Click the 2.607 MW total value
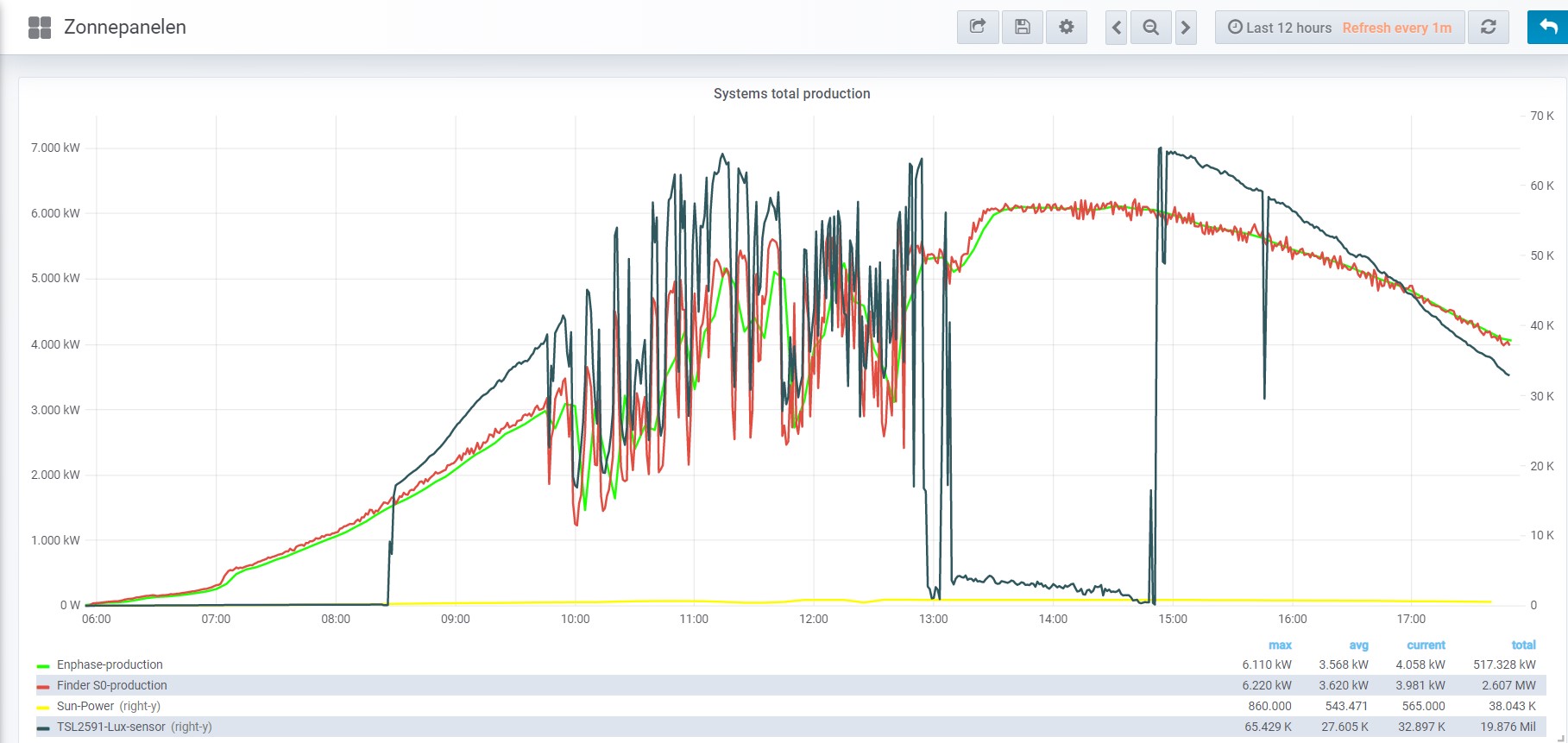 [1508, 685]
